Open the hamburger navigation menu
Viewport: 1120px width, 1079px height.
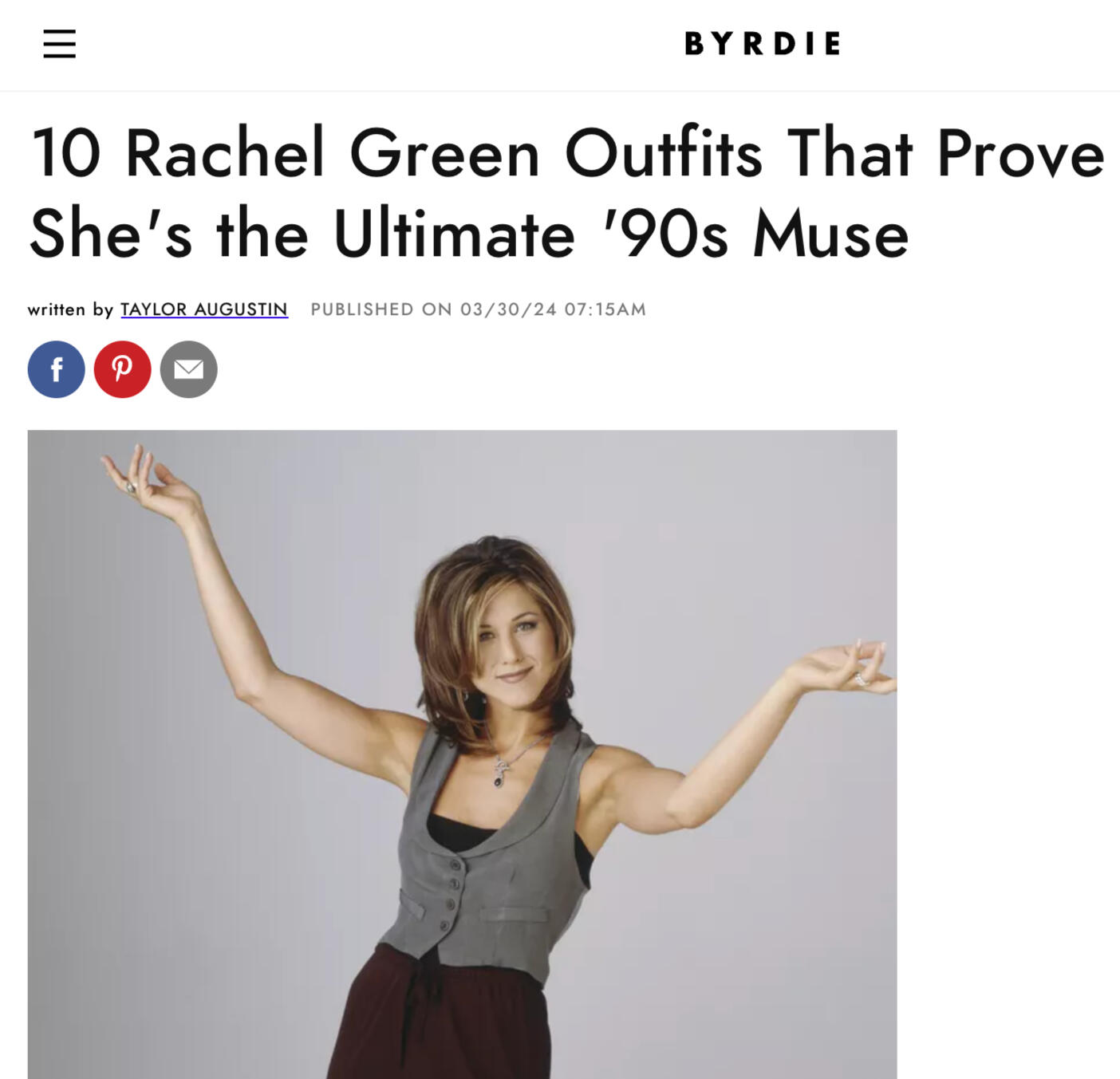[x=59, y=44]
